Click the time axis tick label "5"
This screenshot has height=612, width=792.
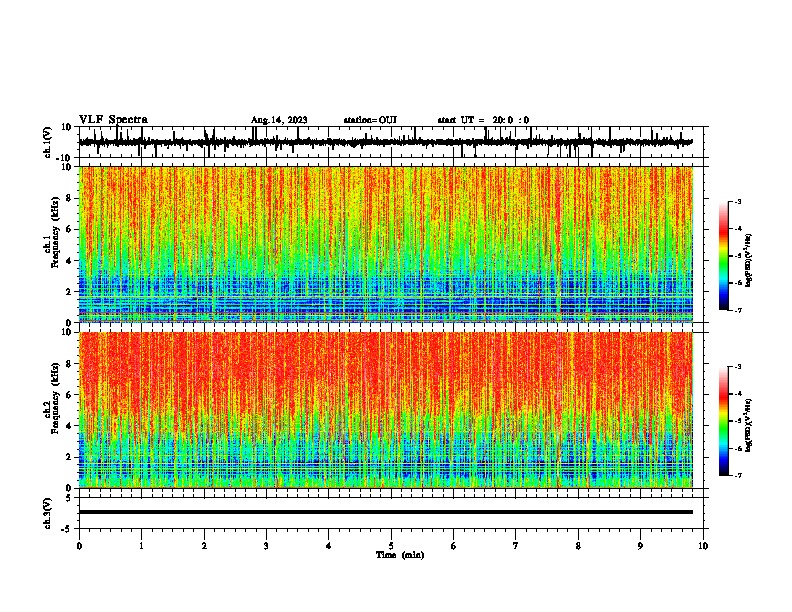tap(391, 546)
